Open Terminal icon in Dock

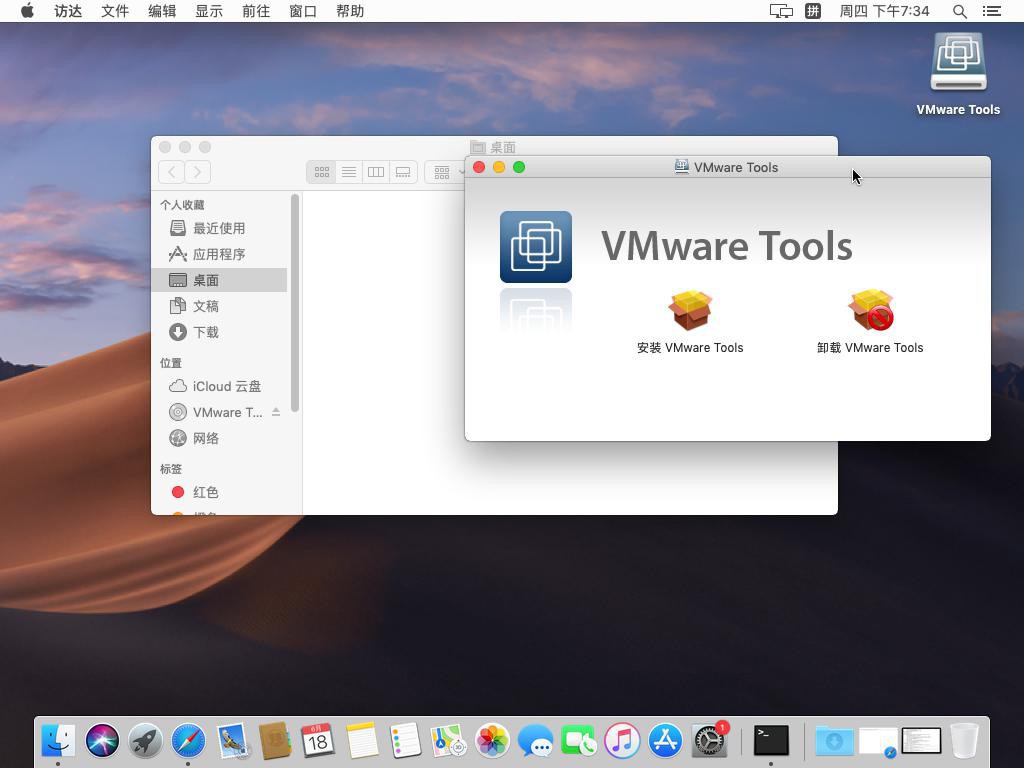771,741
